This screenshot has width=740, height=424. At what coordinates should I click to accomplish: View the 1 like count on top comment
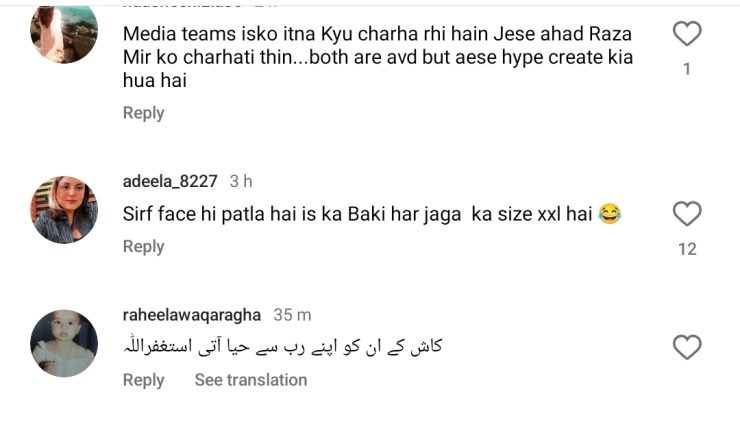coord(686,70)
